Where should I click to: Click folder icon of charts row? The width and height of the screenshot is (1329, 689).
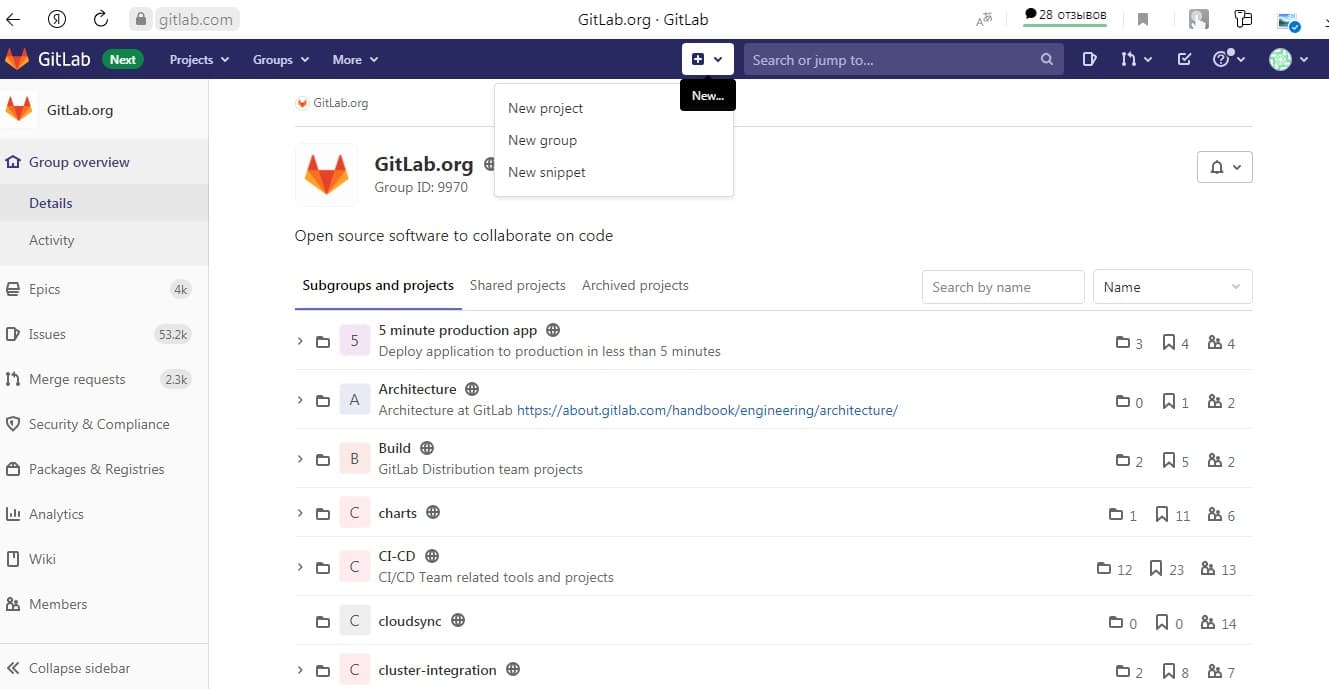pyautogui.click(x=322, y=514)
